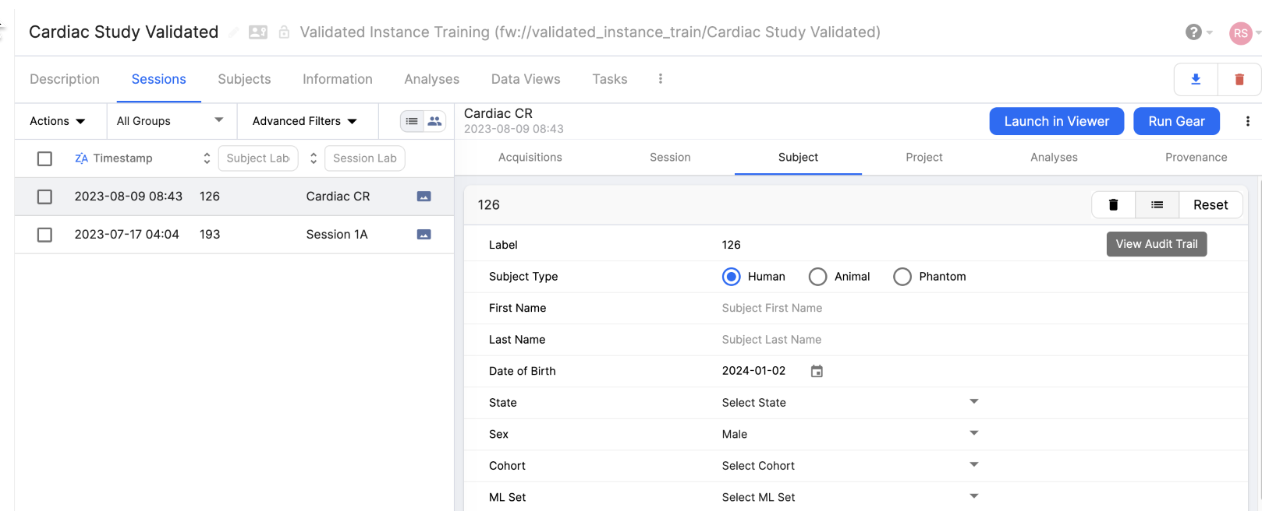
Task: Open the kebab menu next to Run Gear
Action: [1248, 121]
